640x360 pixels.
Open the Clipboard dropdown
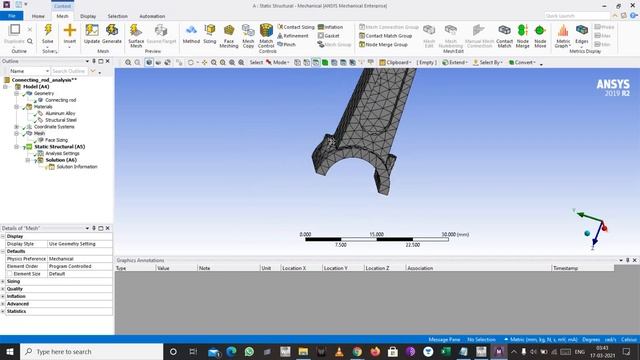click(395, 62)
